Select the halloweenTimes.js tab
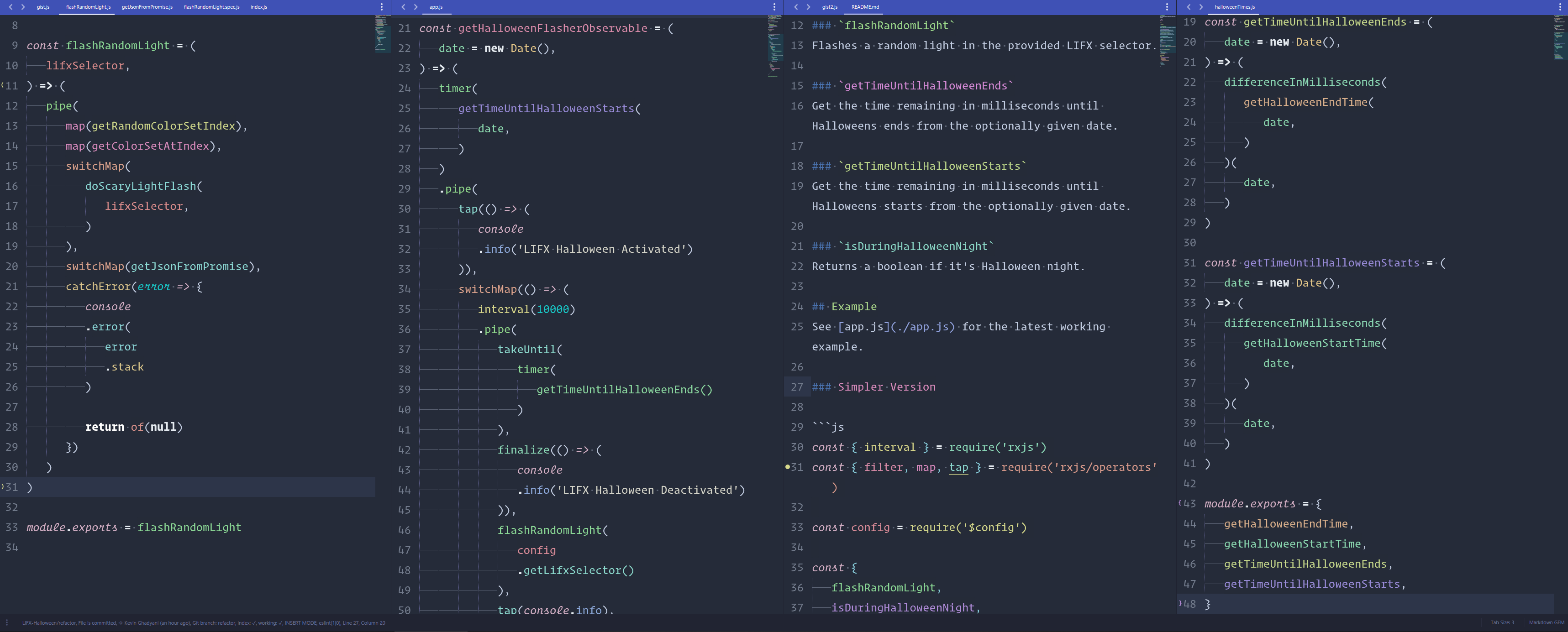 (x=1234, y=7)
